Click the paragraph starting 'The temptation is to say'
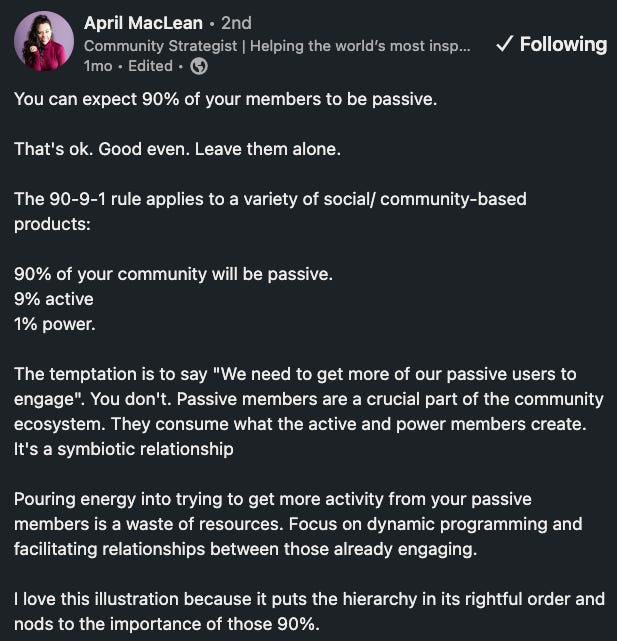Screen dimensions: 617x641 click(x=309, y=412)
